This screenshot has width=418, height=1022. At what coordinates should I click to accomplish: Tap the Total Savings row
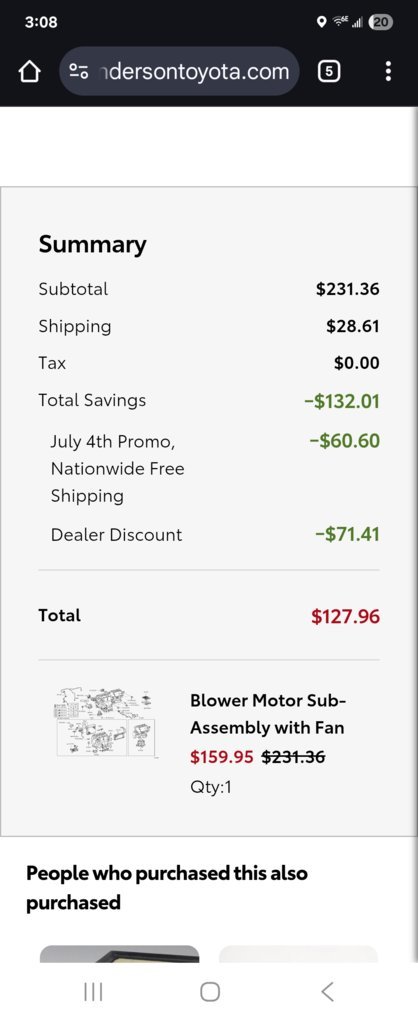(x=209, y=400)
